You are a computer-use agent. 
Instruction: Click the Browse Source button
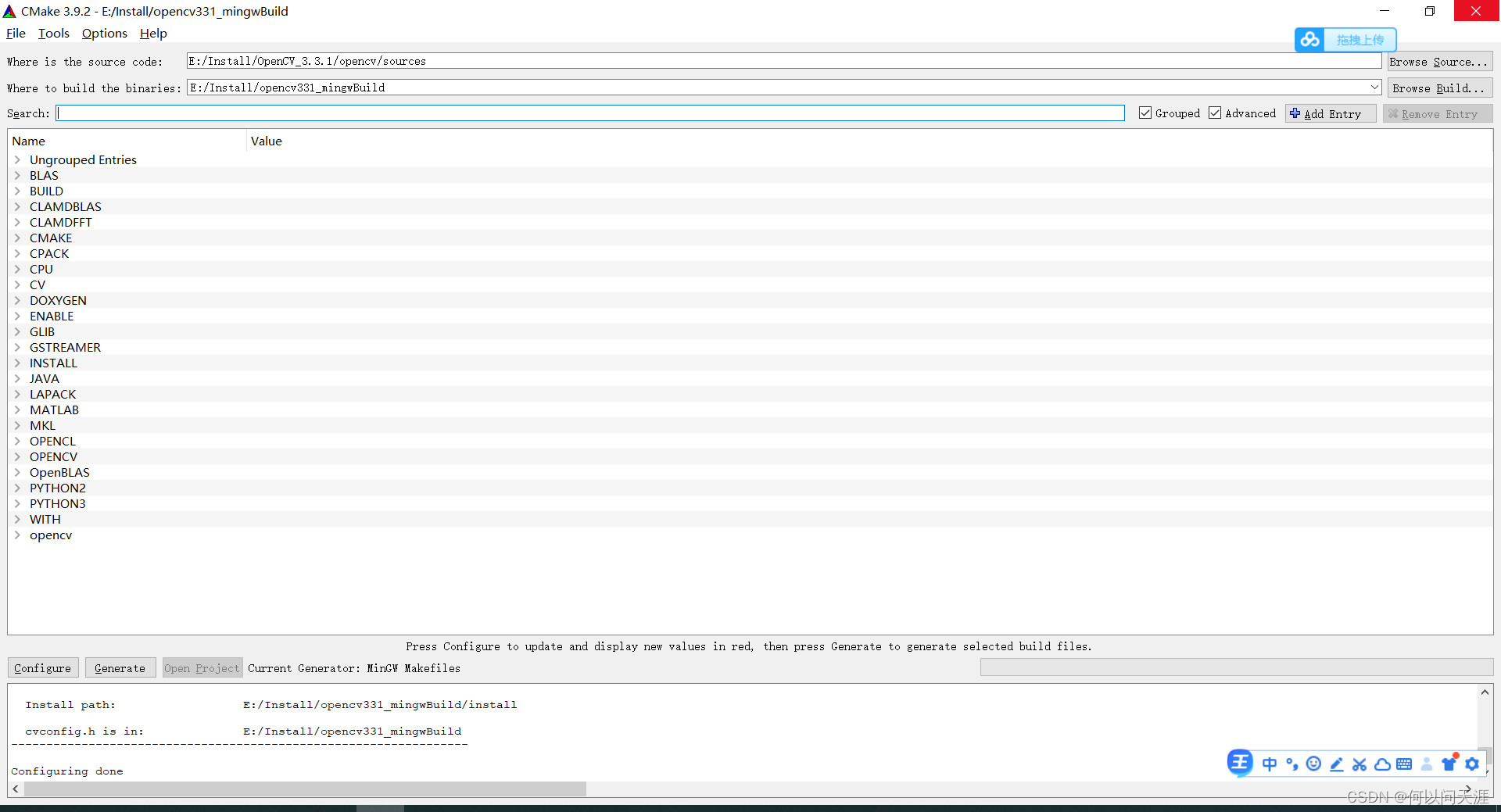(1440, 62)
